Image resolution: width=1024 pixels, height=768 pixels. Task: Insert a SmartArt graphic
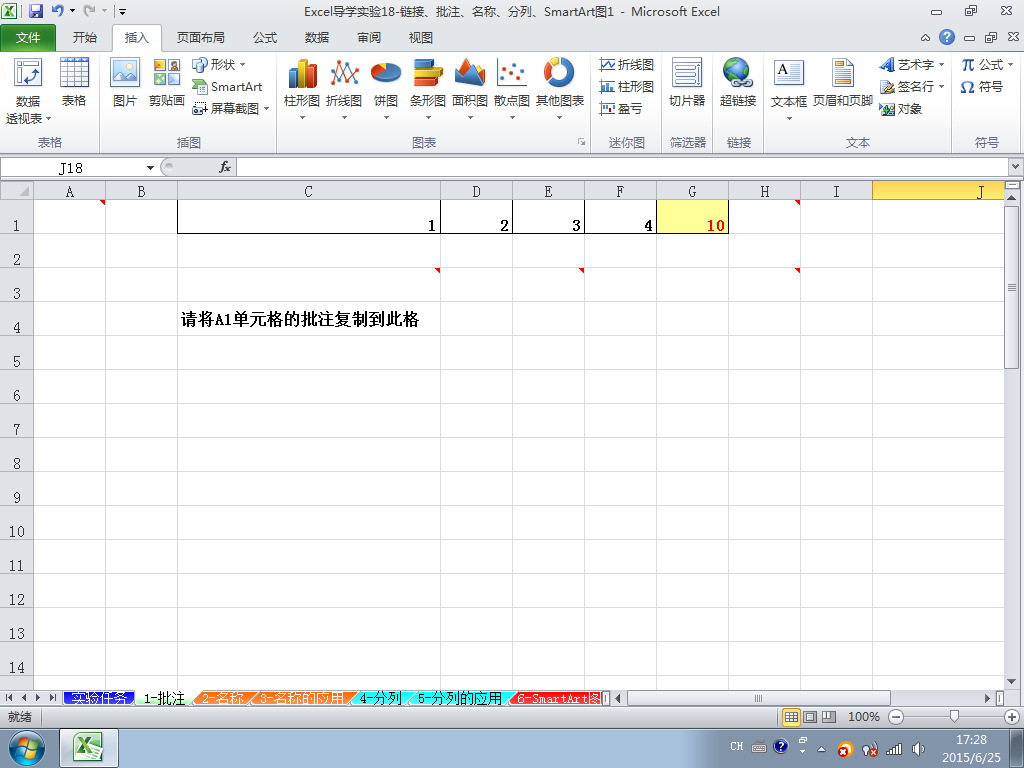(x=227, y=86)
